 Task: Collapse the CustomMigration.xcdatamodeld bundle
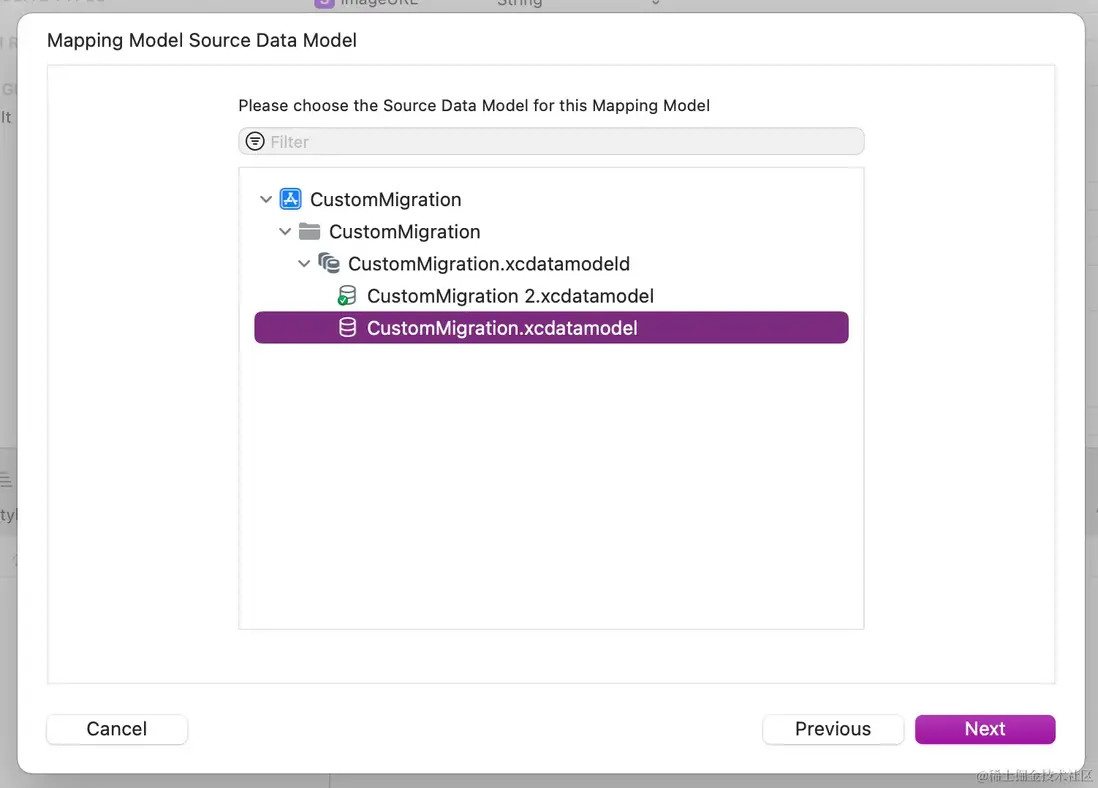pos(304,264)
